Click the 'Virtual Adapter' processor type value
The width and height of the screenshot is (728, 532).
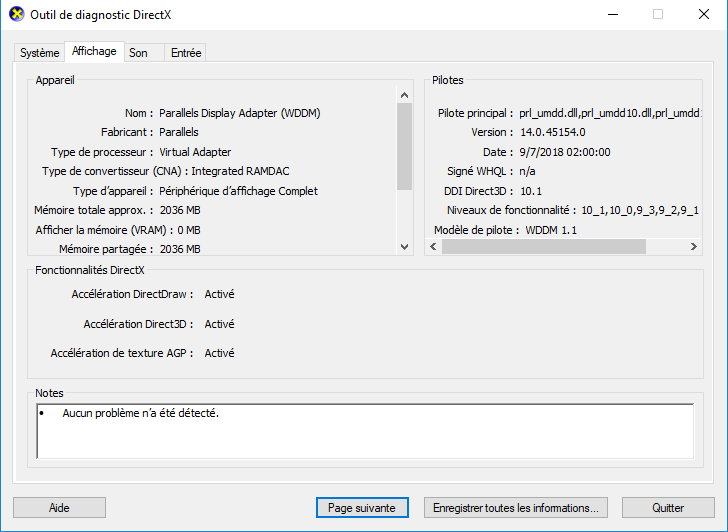pos(195,152)
